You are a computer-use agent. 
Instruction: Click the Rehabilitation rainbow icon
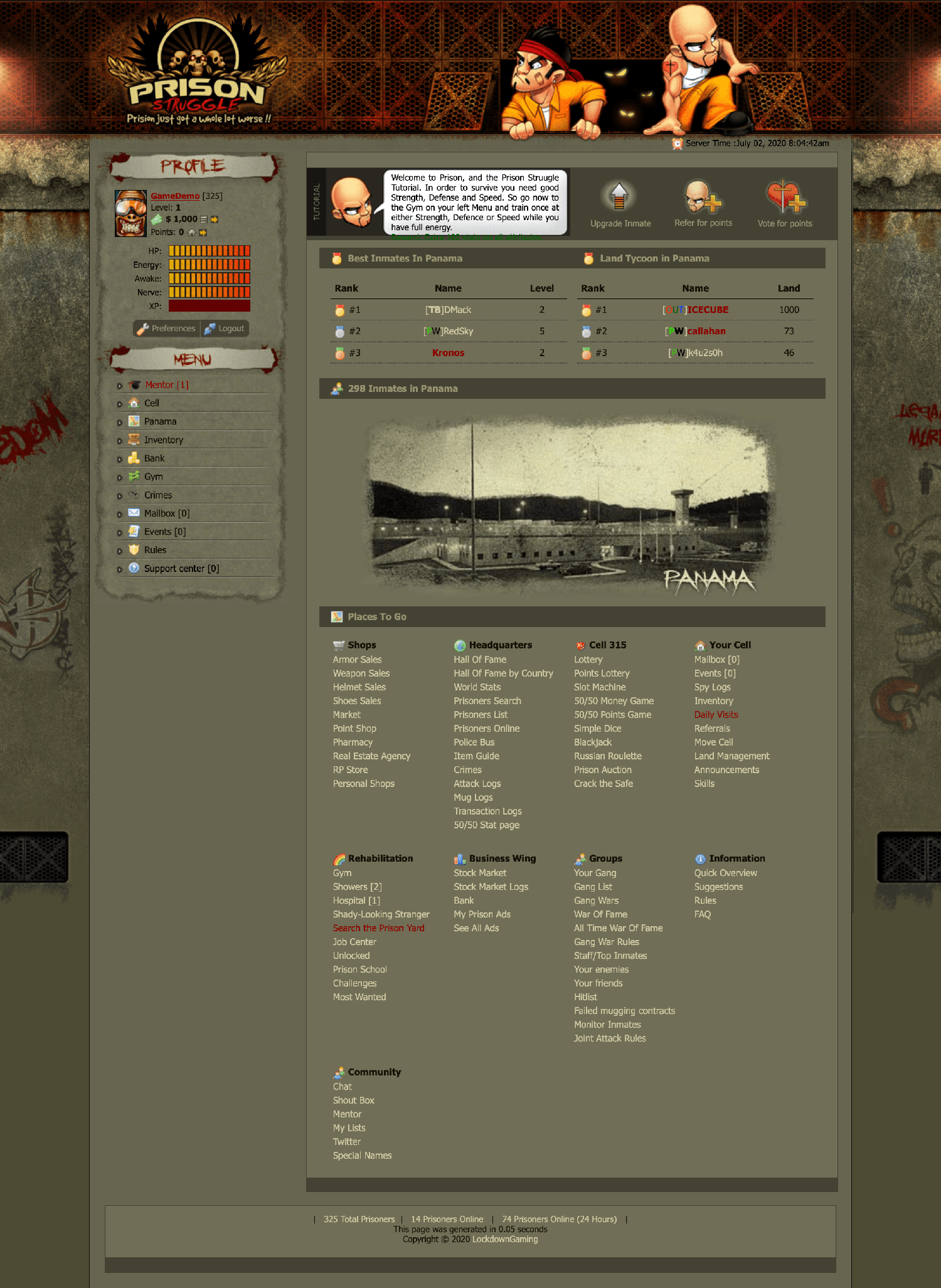tap(339, 858)
